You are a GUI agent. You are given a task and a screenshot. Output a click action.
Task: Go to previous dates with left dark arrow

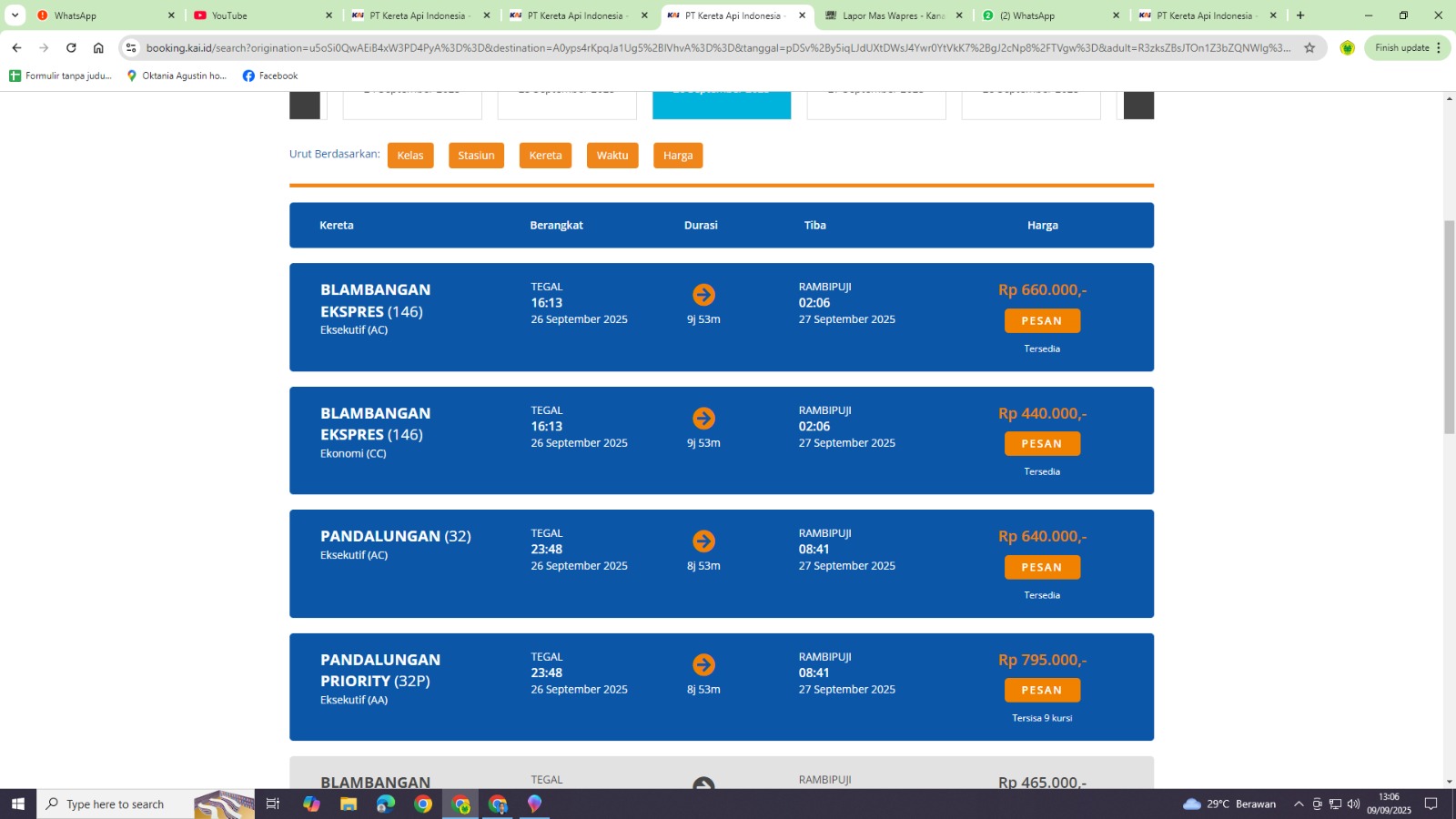coord(305,105)
